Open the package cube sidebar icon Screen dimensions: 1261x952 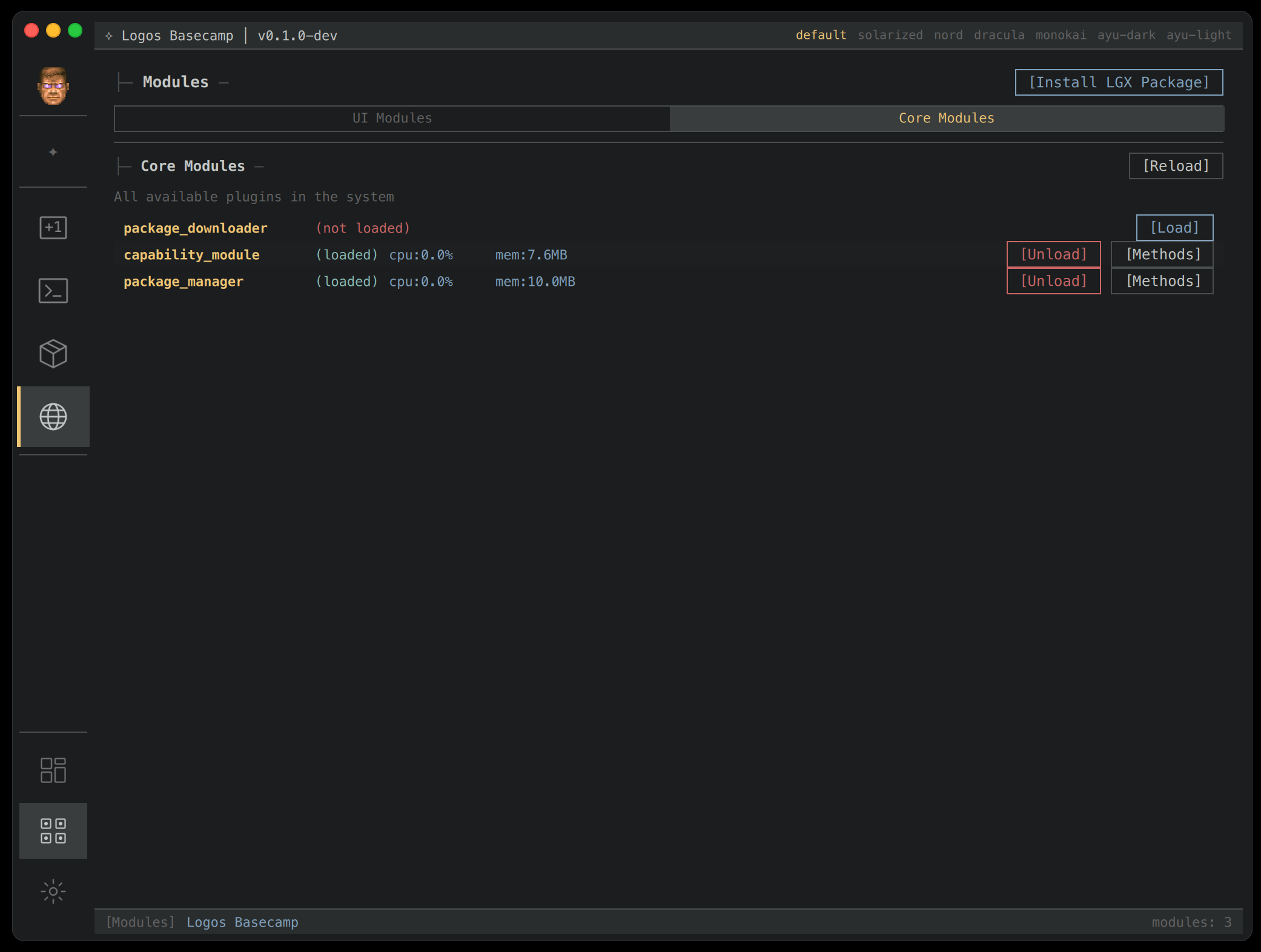(x=53, y=354)
